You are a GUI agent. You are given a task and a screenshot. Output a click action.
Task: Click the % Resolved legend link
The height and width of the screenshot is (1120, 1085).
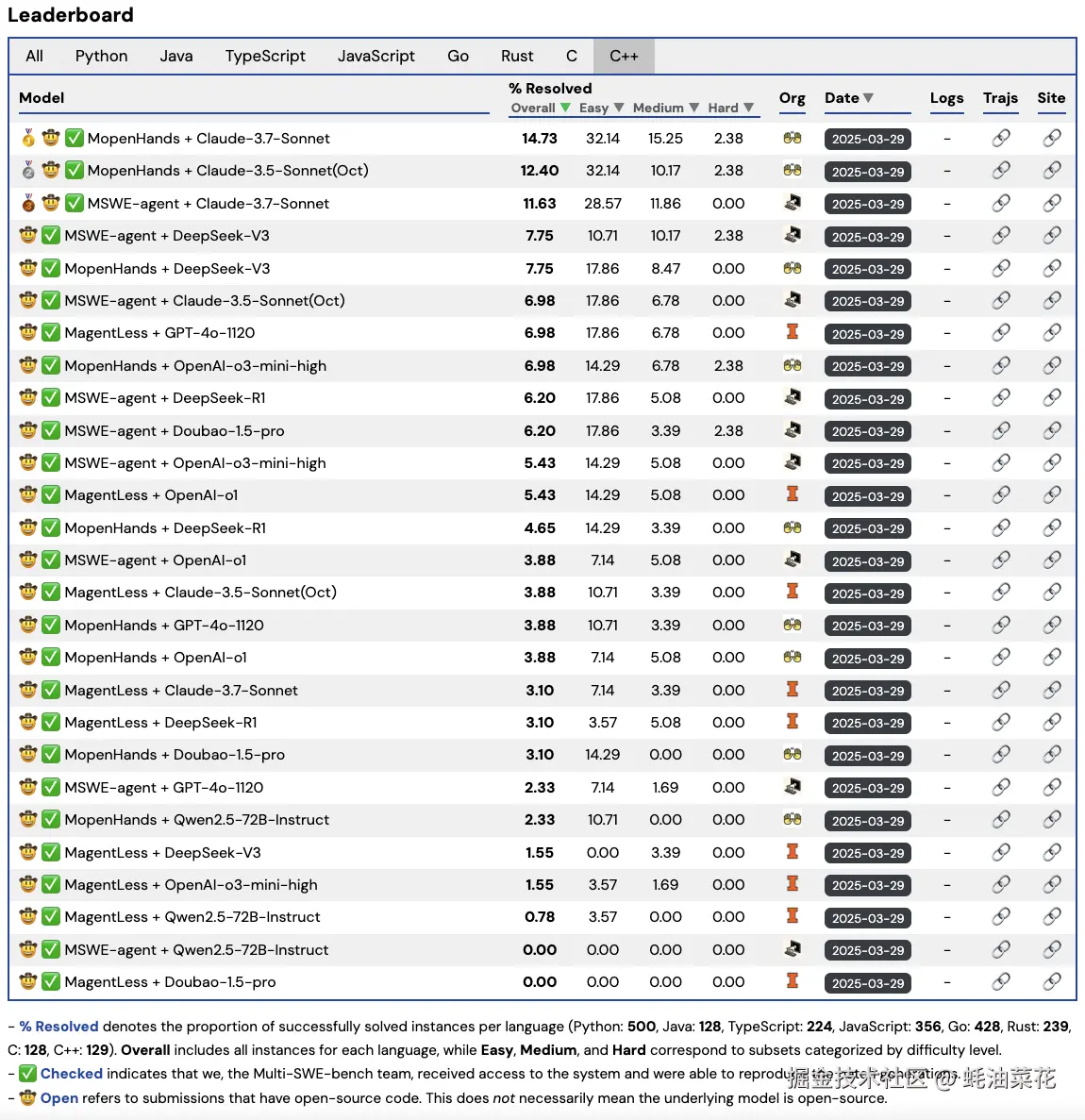point(58,1027)
